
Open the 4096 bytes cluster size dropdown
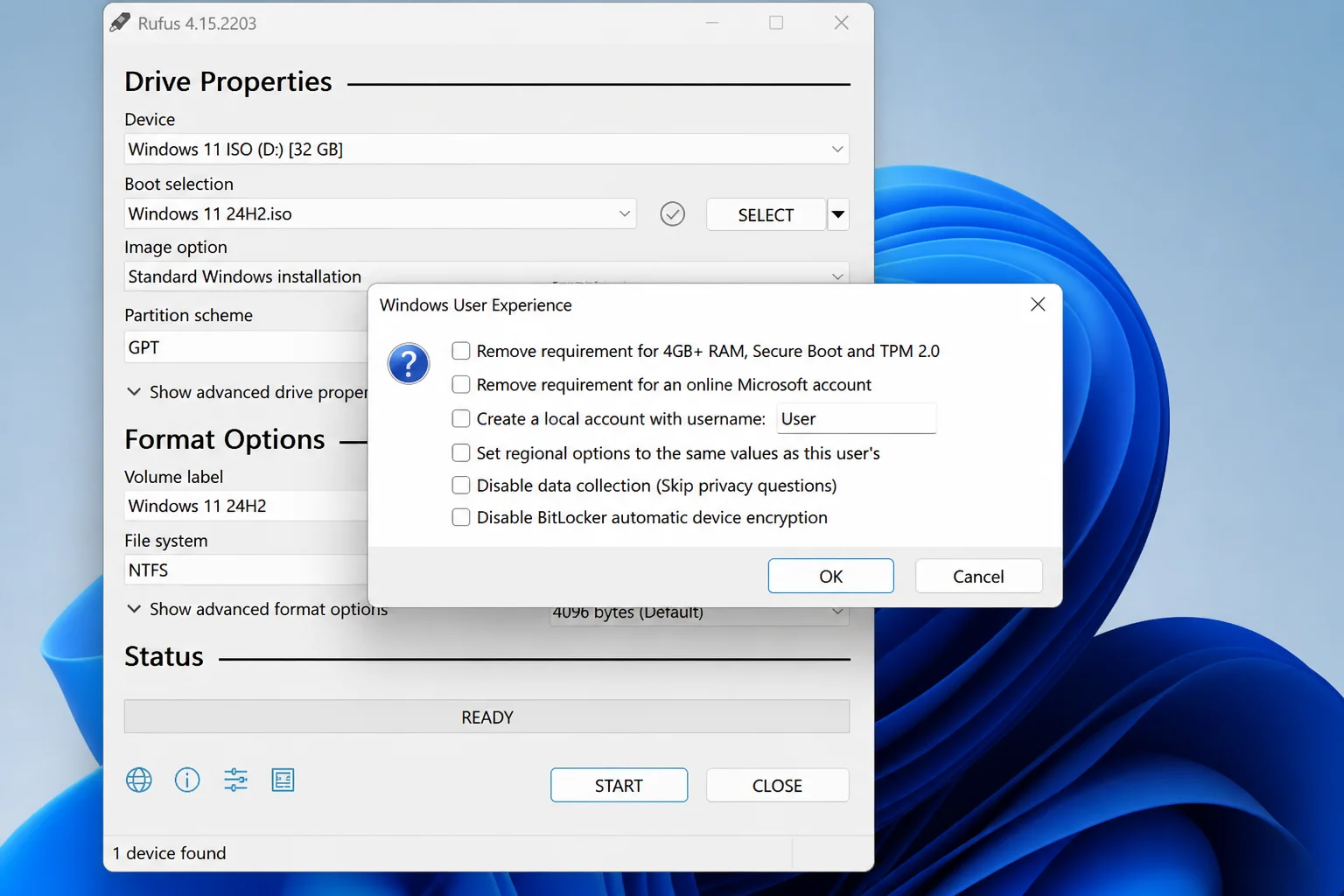(x=699, y=613)
